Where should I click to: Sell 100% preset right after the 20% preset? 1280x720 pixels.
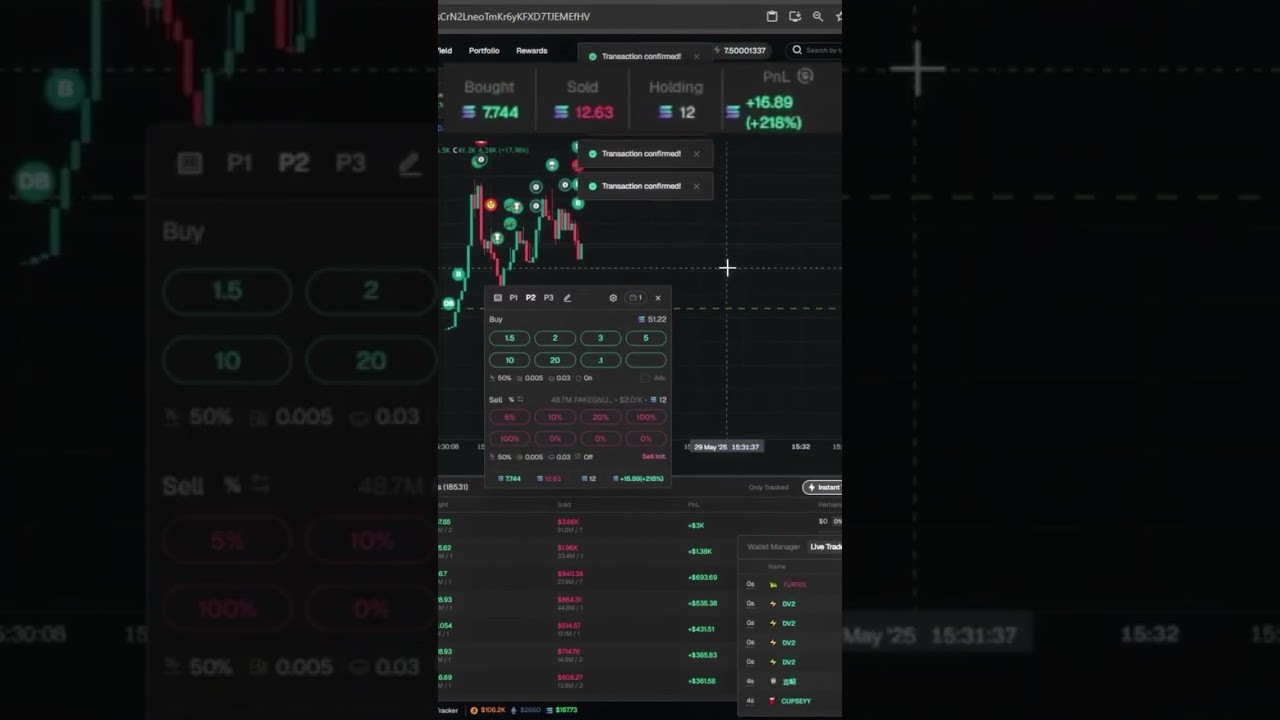[646, 417]
